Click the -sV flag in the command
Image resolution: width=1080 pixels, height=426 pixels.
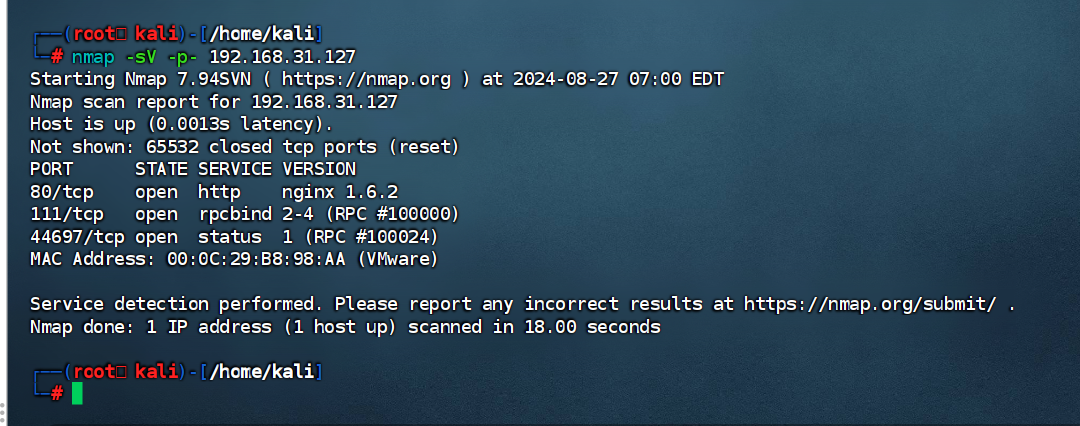click(140, 56)
